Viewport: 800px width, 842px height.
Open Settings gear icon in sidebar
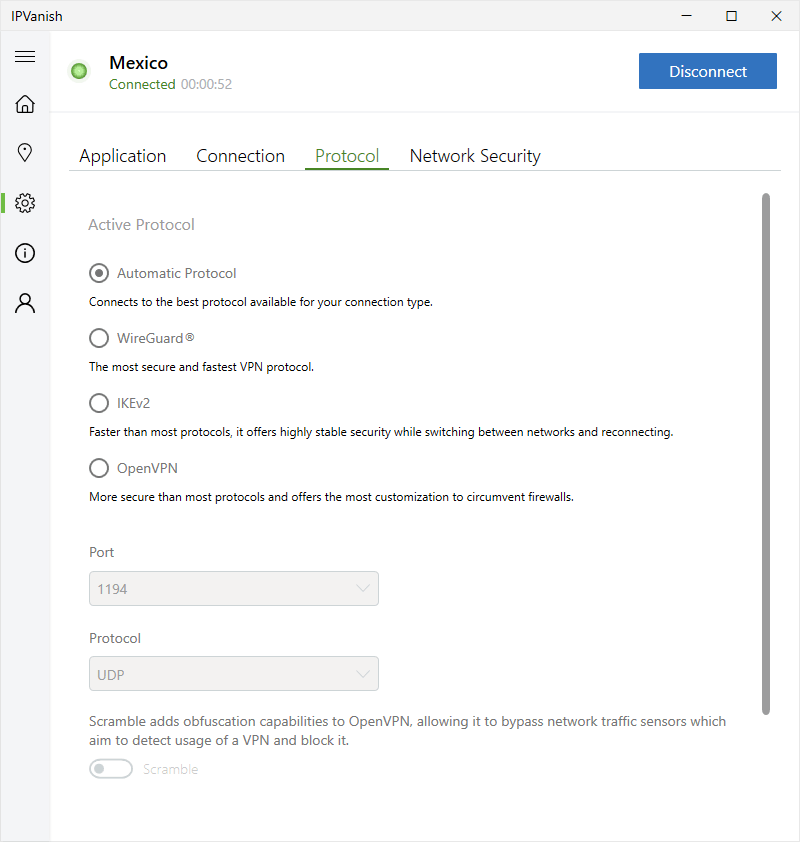[25, 203]
